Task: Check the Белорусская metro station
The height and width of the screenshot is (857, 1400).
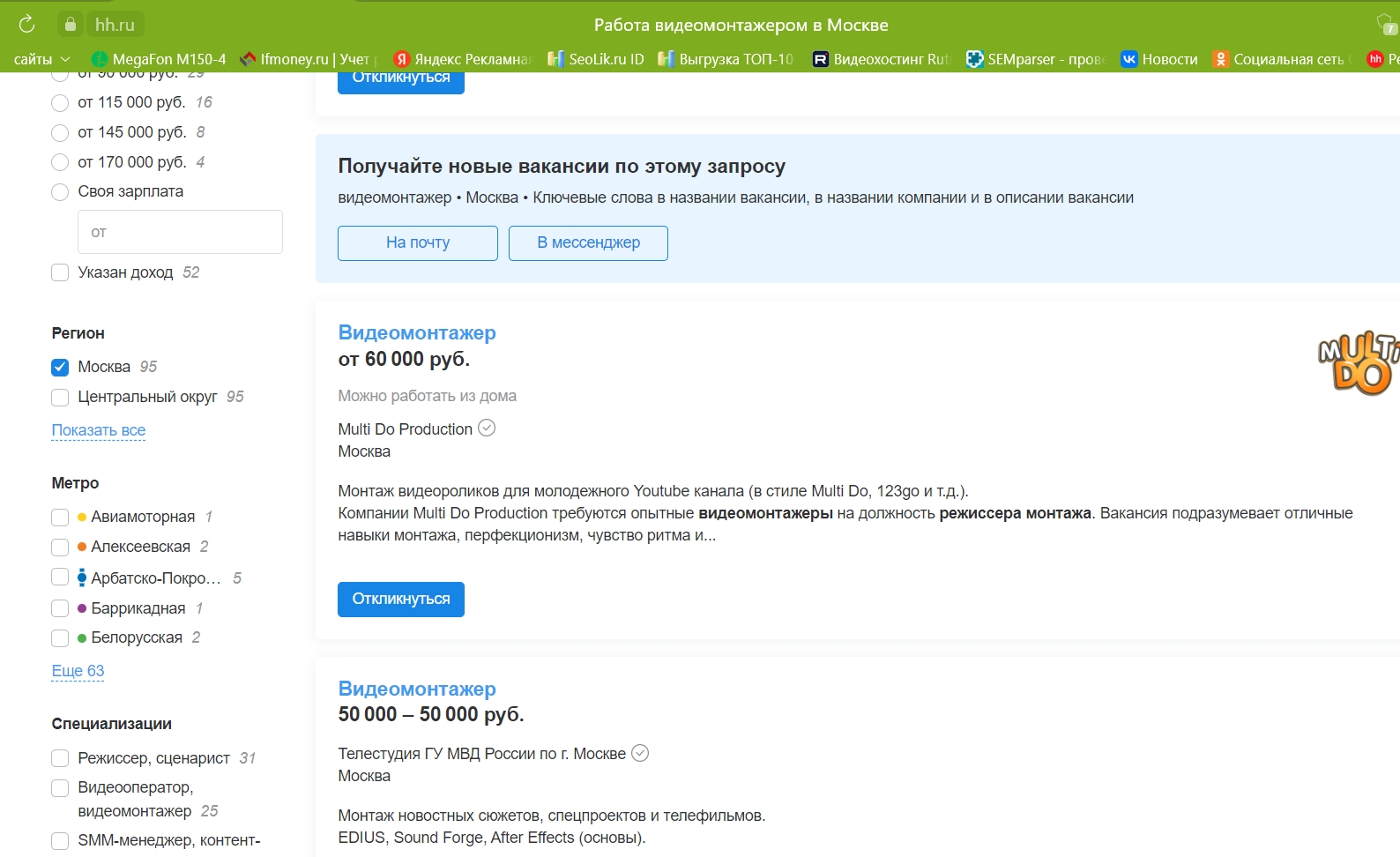Action: 60,638
